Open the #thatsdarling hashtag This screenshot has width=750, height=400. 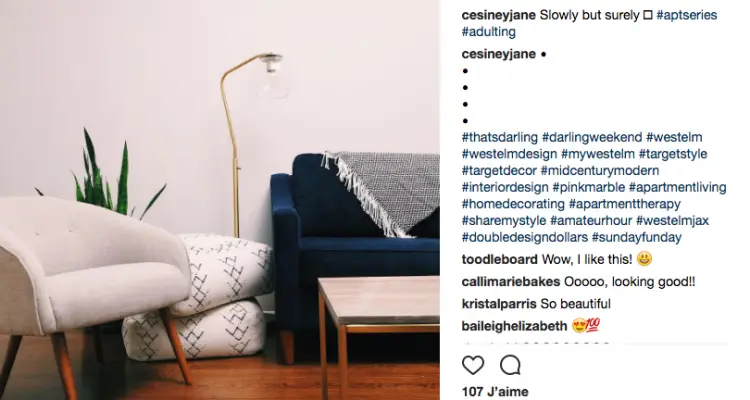(x=500, y=137)
